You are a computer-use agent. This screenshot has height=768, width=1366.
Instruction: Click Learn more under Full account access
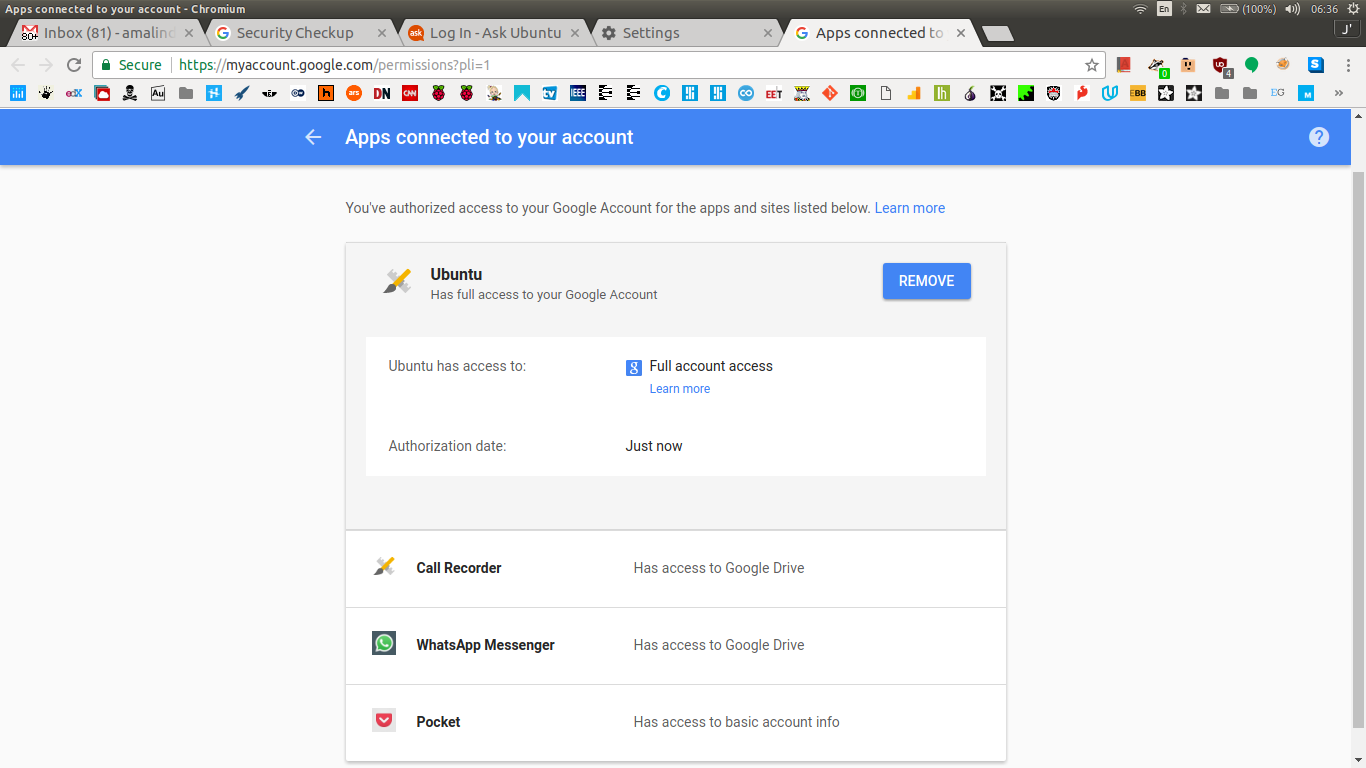pos(679,389)
